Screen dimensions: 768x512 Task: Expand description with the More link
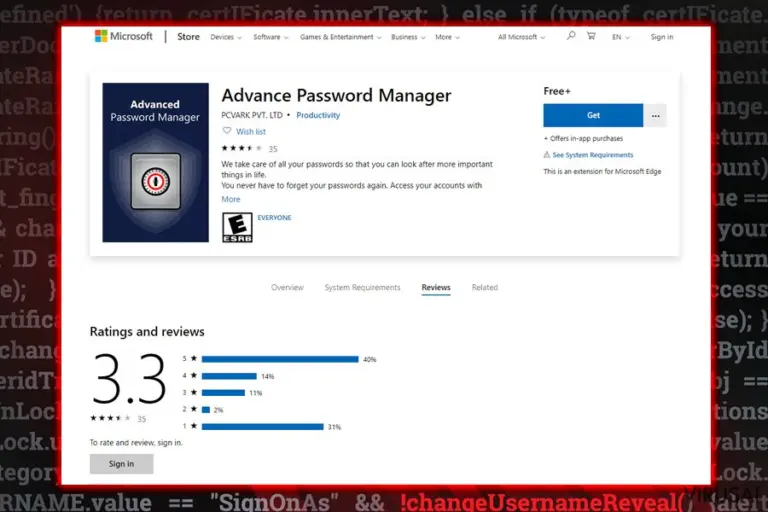tap(231, 199)
